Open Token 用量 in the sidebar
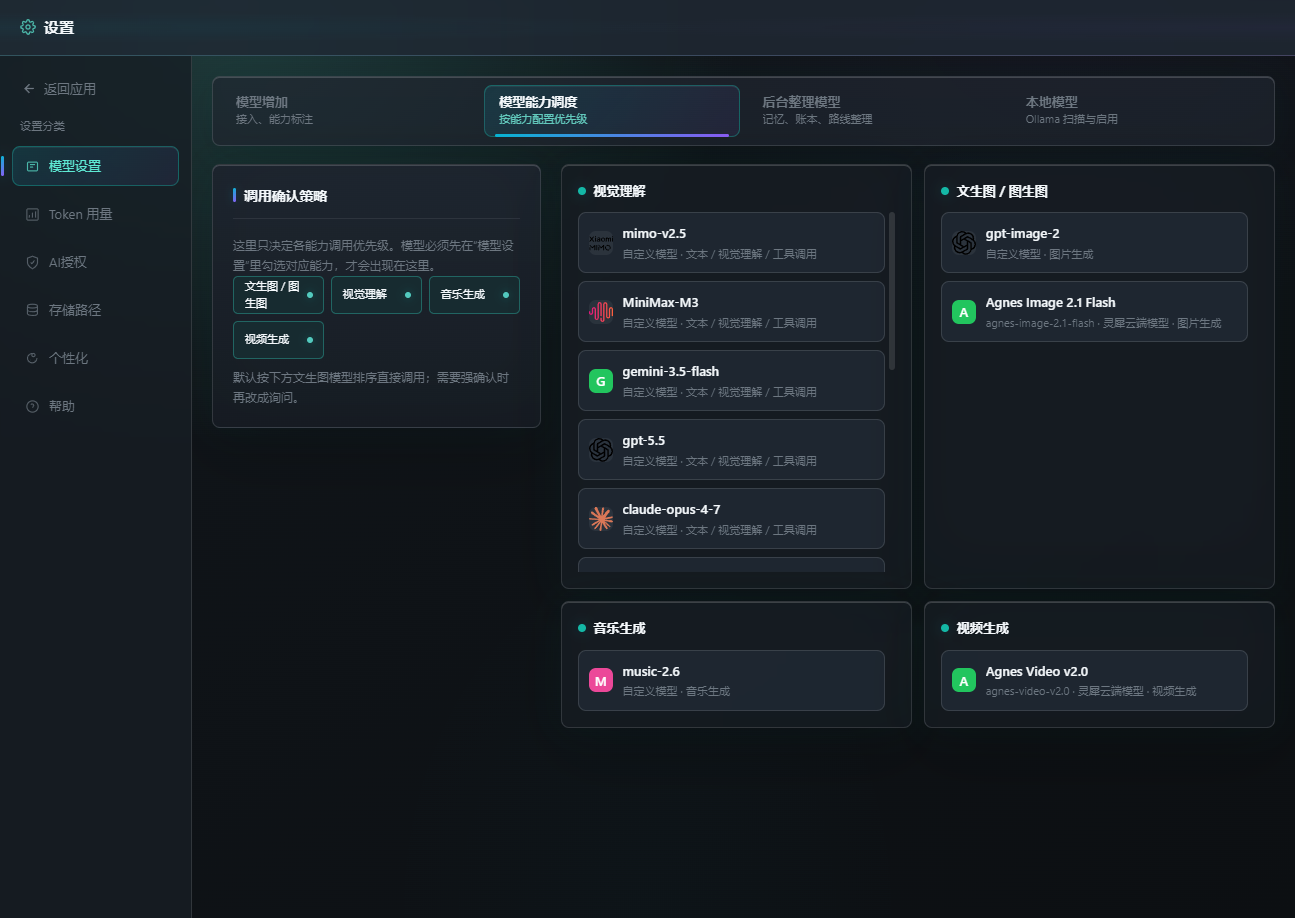The image size is (1295, 918). 95,214
